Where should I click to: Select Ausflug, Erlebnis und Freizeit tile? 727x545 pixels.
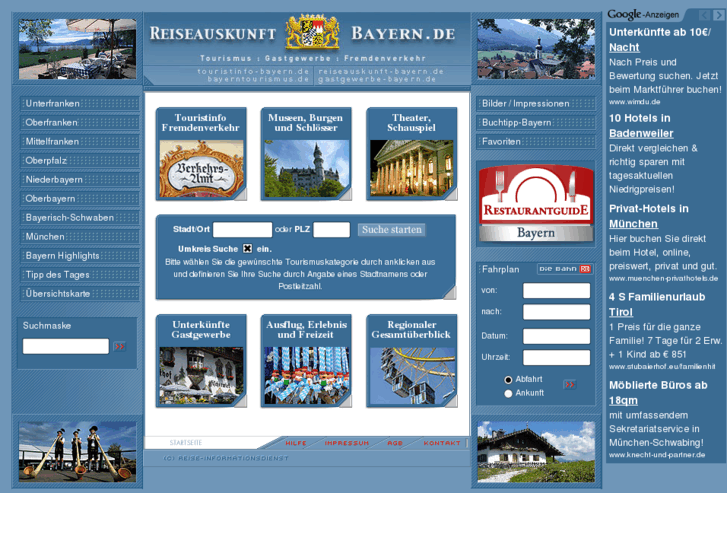tap(306, 361)
